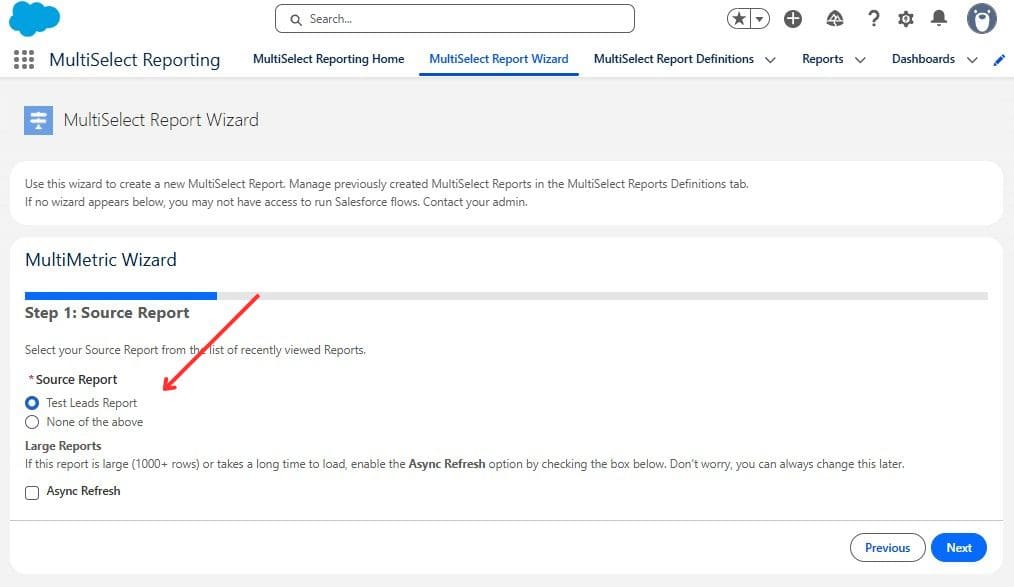This screenshot has width=1014, height=587.
Task: Enable the Async Refresh checkbox
Action: coord(31,492)
